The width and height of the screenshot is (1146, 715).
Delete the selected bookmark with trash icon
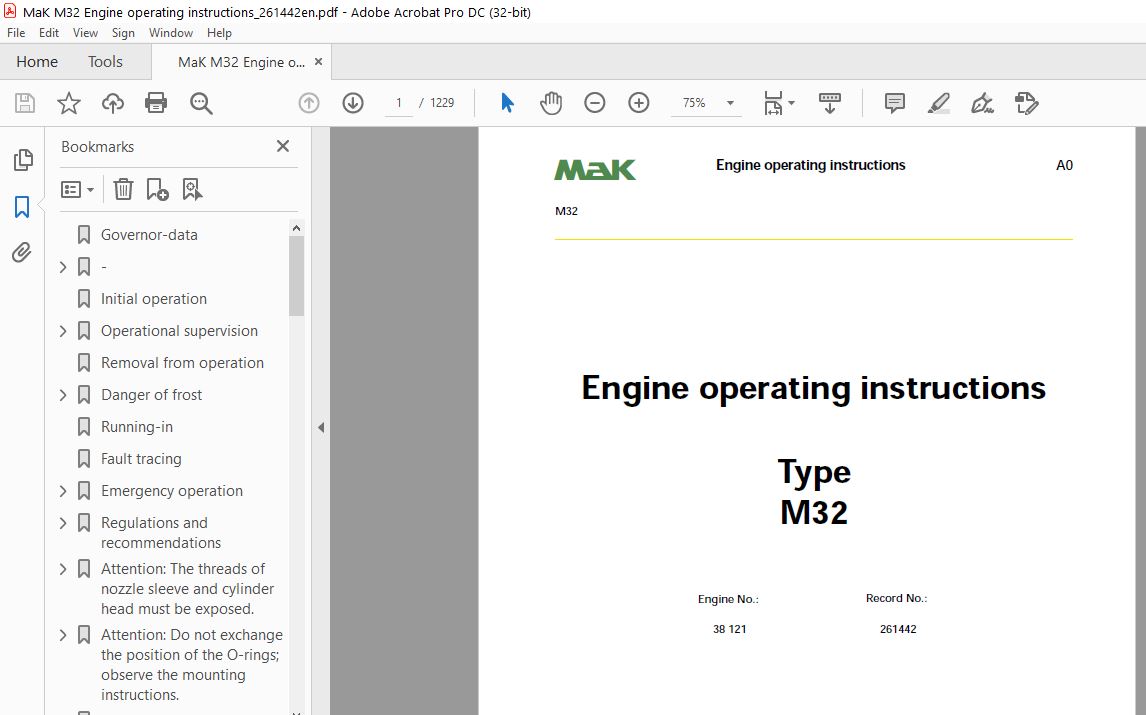123,189
